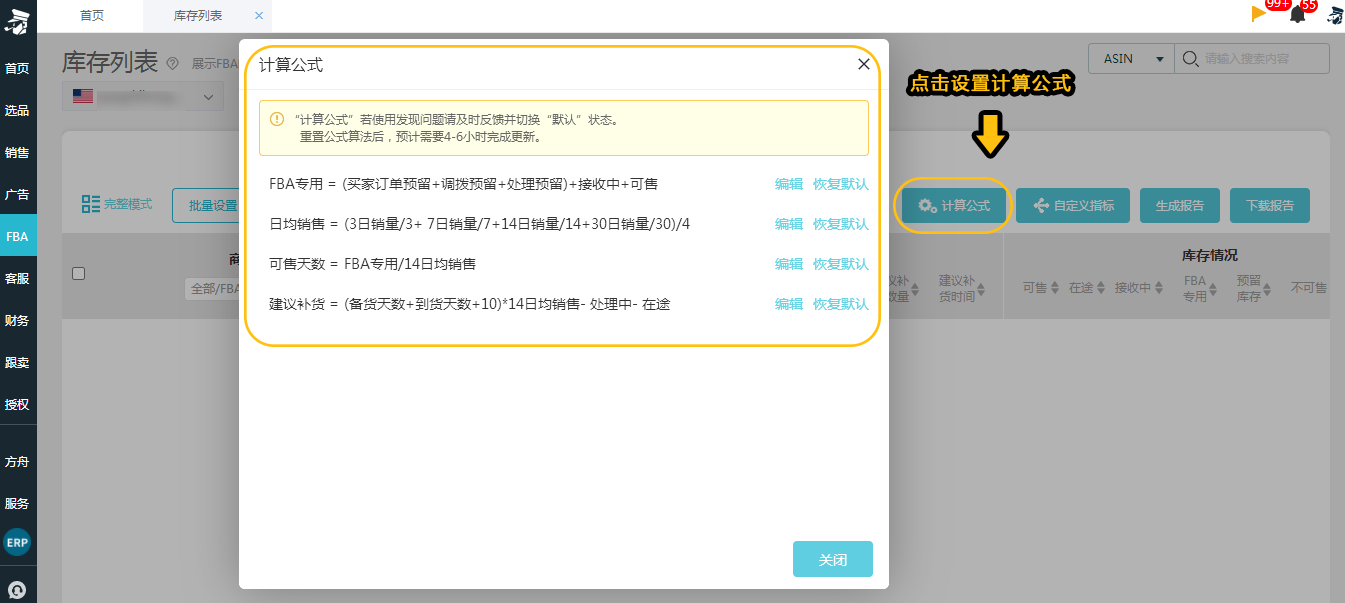Click the help icon beside 库存列表 title
Viewport: 1345px width, 603px height.
[x=172, y=63]
